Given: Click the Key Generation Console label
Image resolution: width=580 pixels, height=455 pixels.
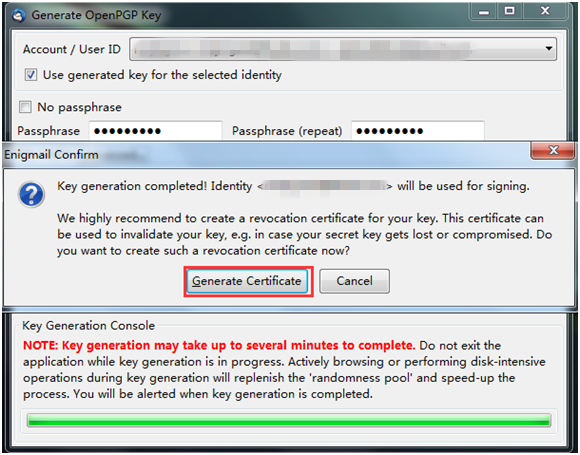Looking at the screenshot, I should click(x=88, y=326).
